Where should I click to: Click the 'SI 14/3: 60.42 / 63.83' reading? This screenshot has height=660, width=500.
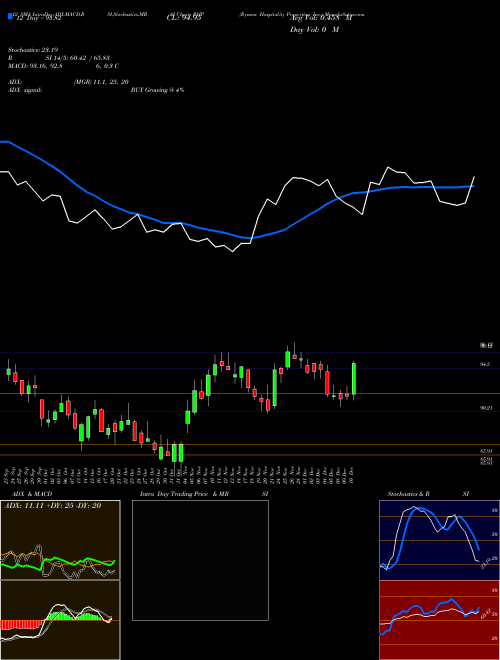pyautogui.click(x=78, y=58)
